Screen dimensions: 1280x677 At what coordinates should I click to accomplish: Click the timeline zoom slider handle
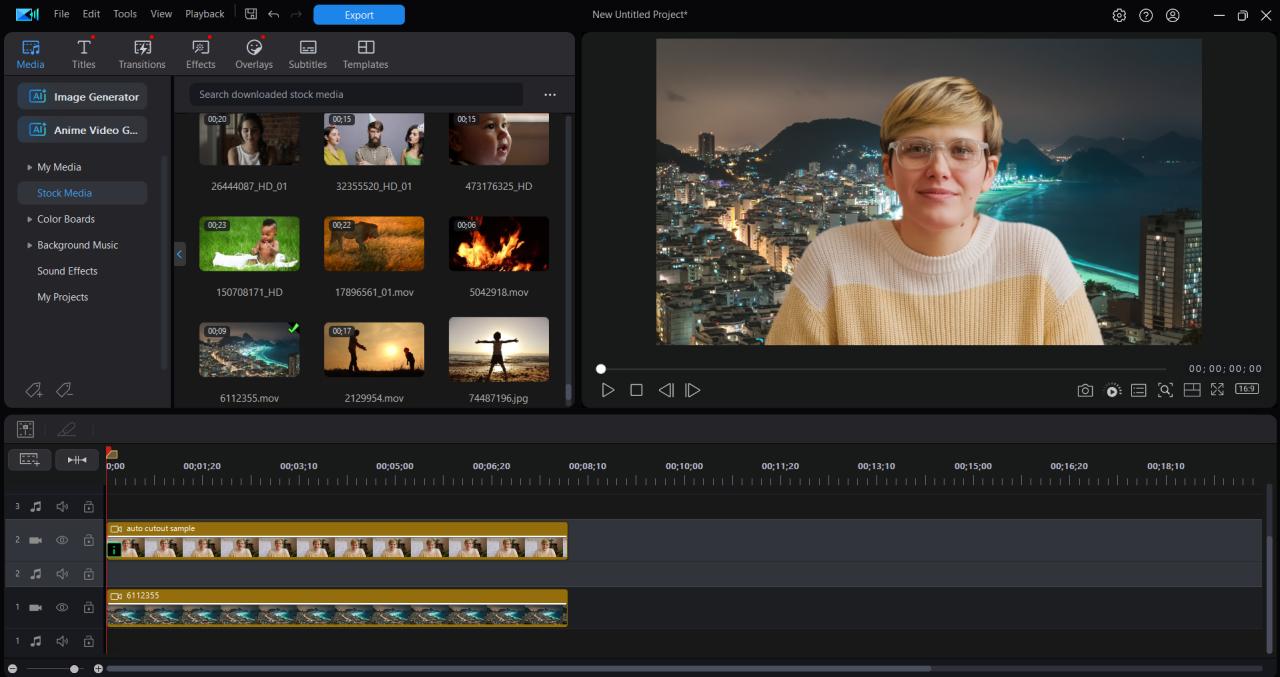pos(74,668)
